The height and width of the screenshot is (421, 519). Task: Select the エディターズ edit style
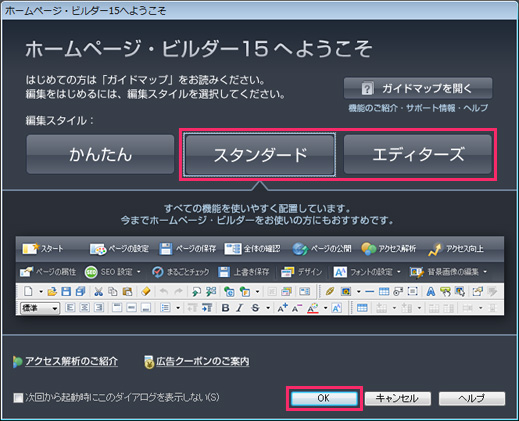418,154
